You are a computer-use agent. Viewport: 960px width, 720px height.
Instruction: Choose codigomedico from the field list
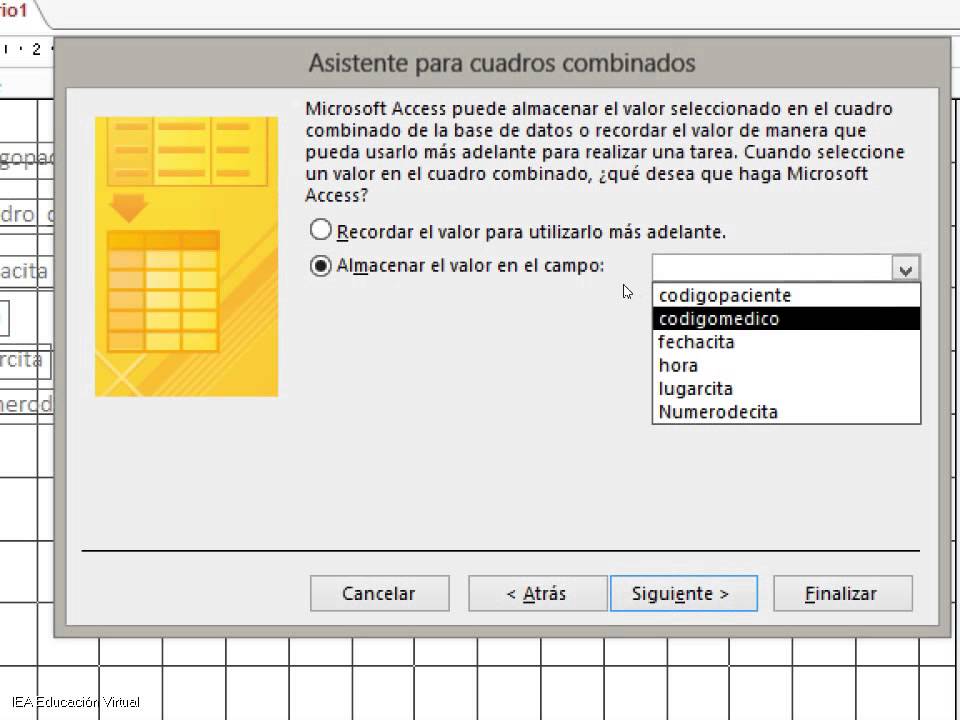click(x=786, y=319)
